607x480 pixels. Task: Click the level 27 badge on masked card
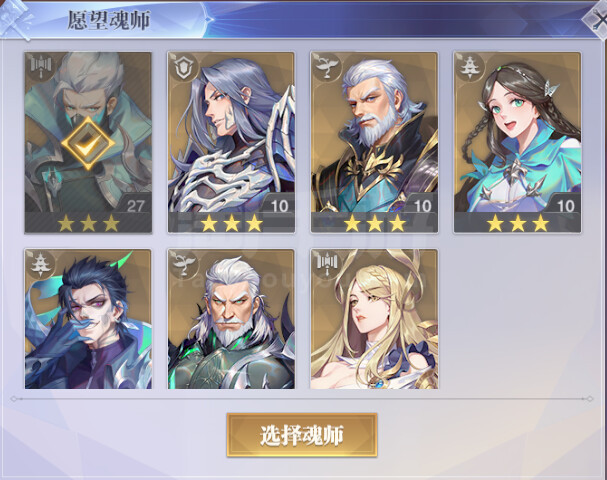(135, 205)
